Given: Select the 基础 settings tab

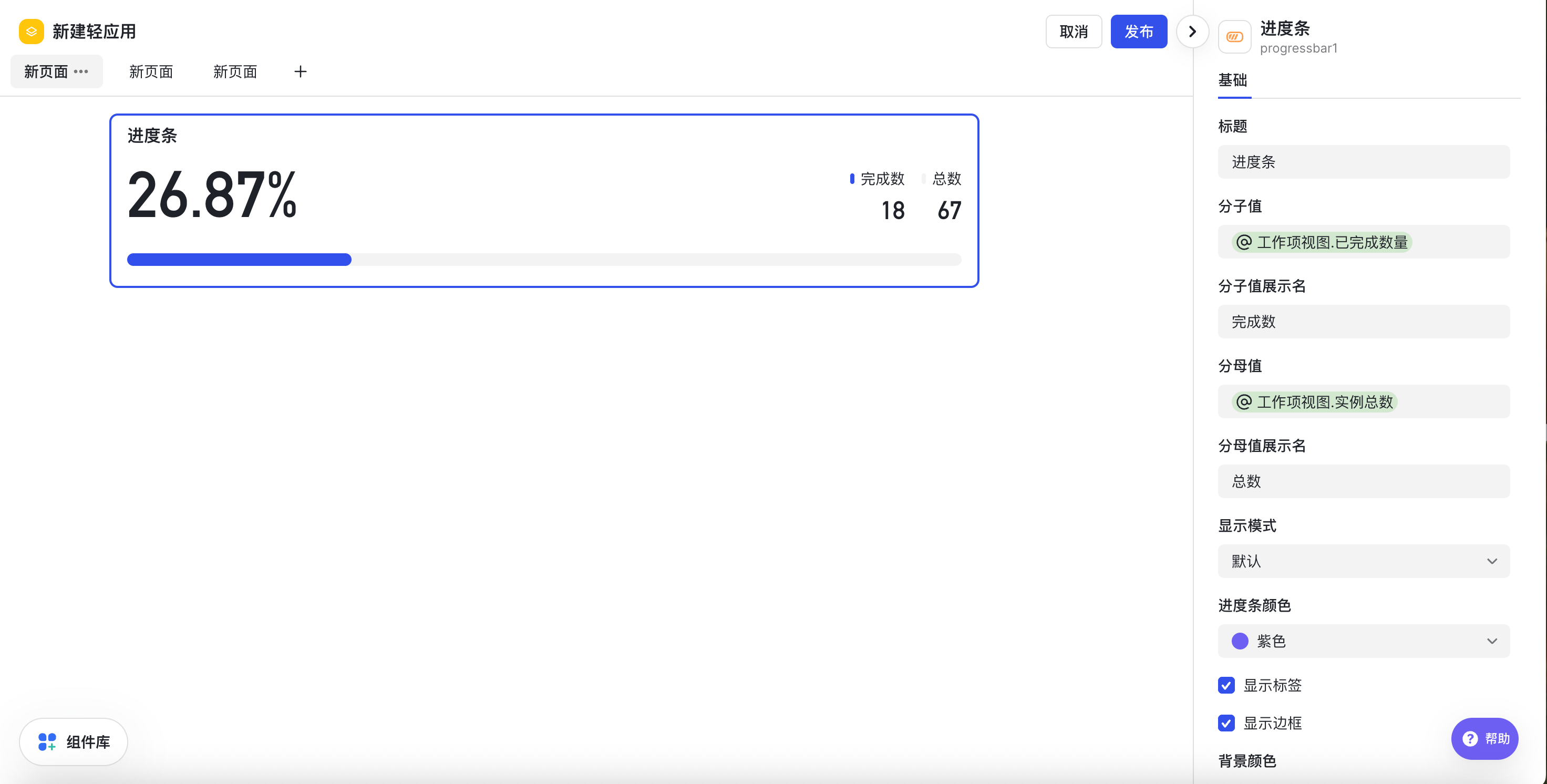Looking at the screenshot, I should tap(1233, 80).
